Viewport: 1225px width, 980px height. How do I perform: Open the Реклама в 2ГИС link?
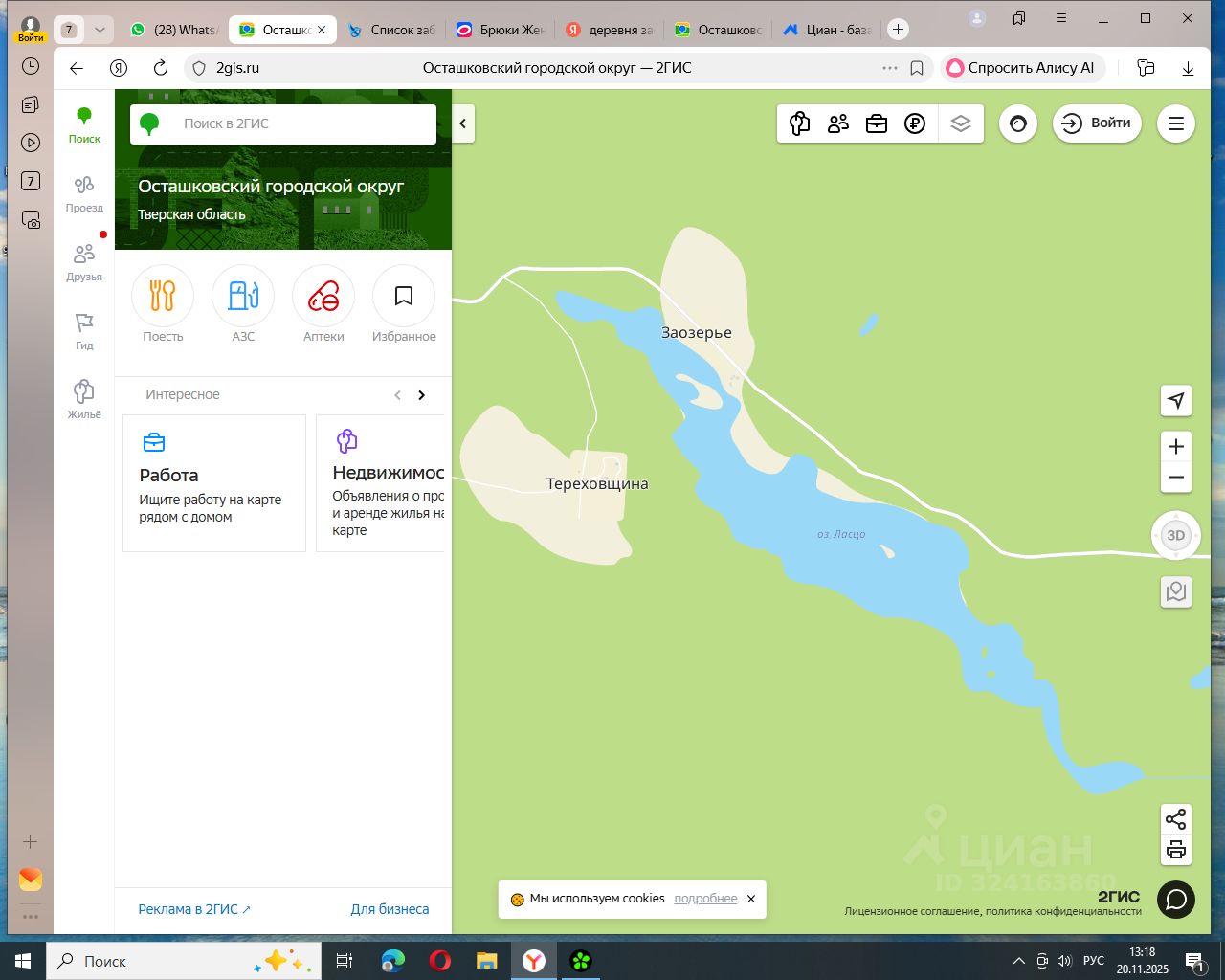pyautogui.click(x=194, y=909)
